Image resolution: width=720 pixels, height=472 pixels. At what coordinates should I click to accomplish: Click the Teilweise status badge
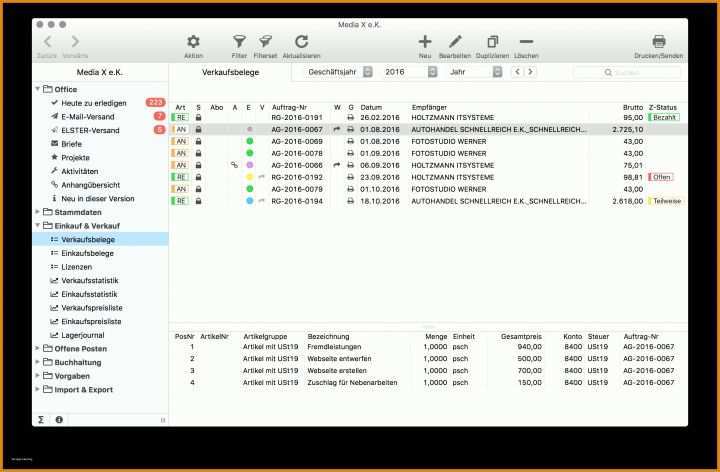[x=665, y=201]
